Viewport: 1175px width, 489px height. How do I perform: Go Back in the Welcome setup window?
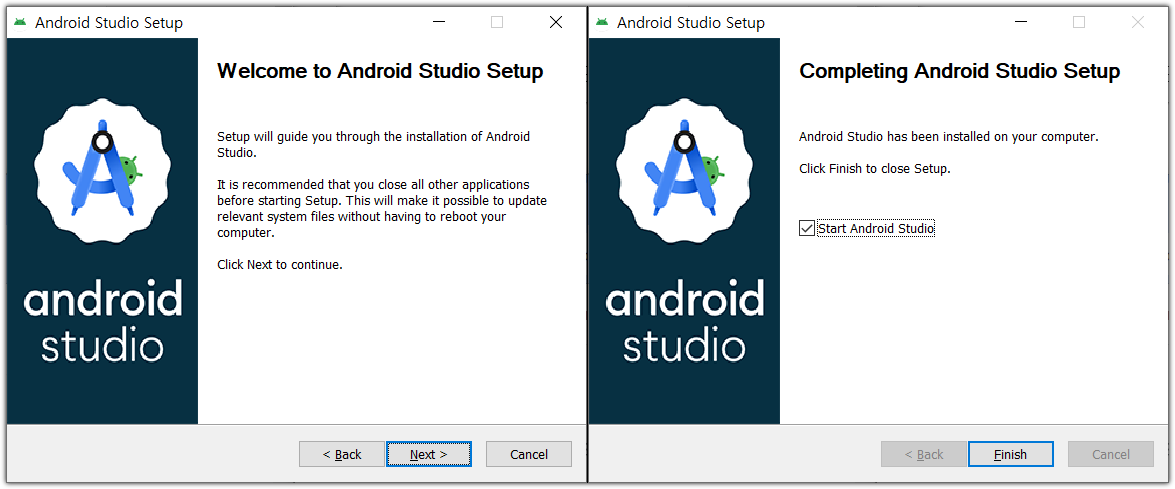tap(342, 454)
